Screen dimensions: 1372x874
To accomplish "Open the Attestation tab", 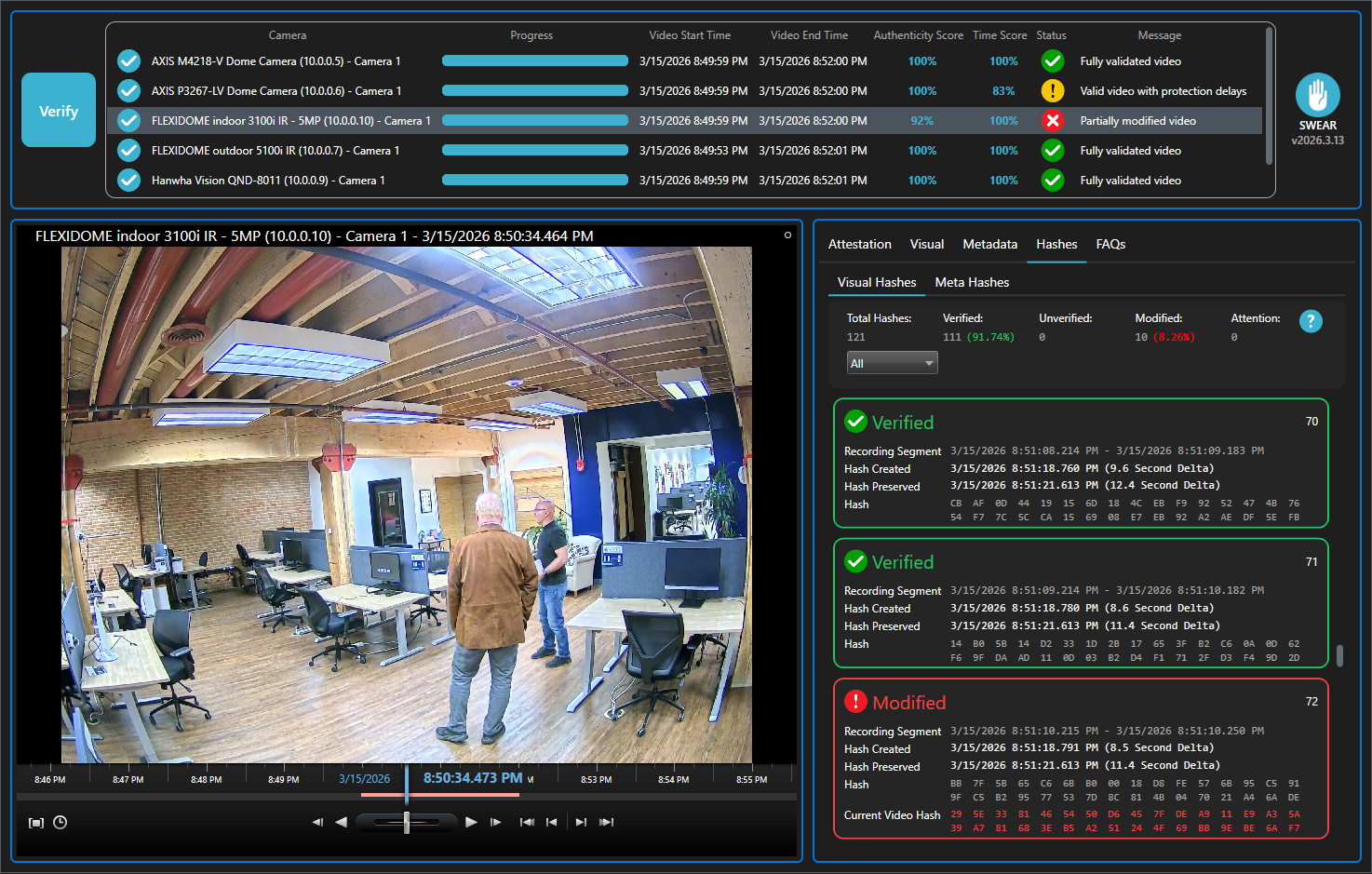I will point(859,244).
